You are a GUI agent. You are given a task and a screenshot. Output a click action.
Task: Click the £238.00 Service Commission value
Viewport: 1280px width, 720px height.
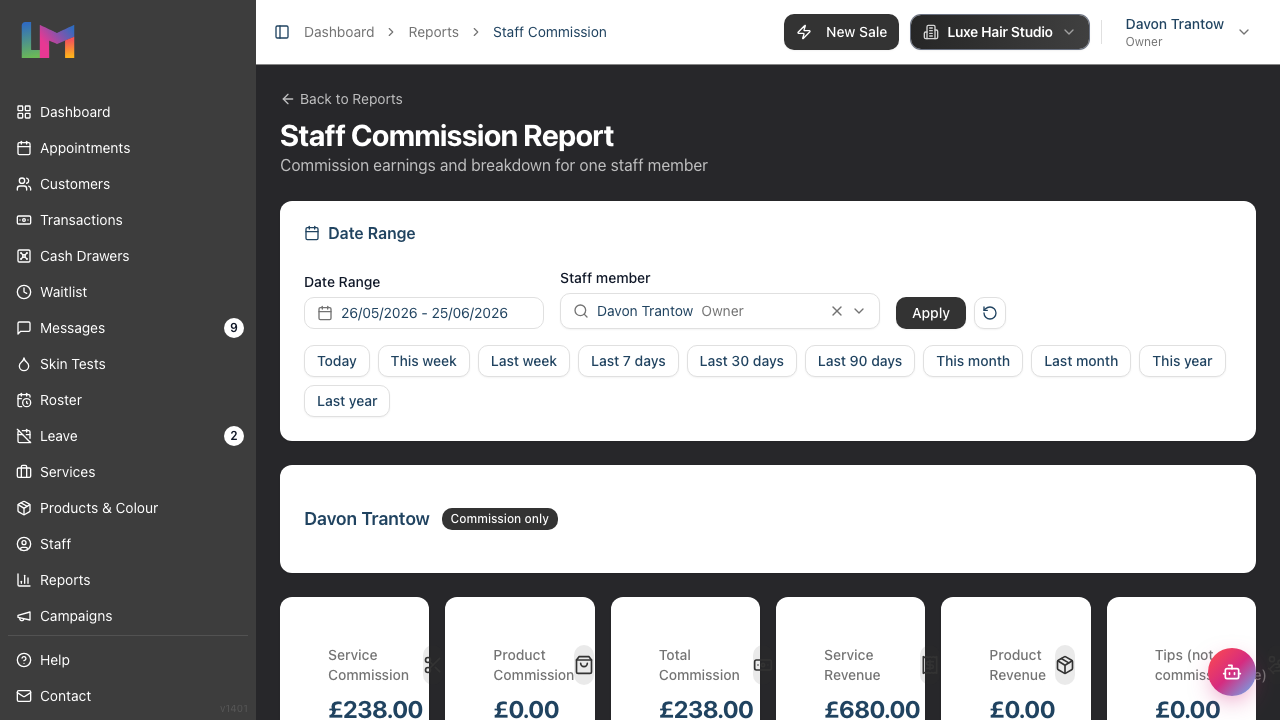point(376,709)
